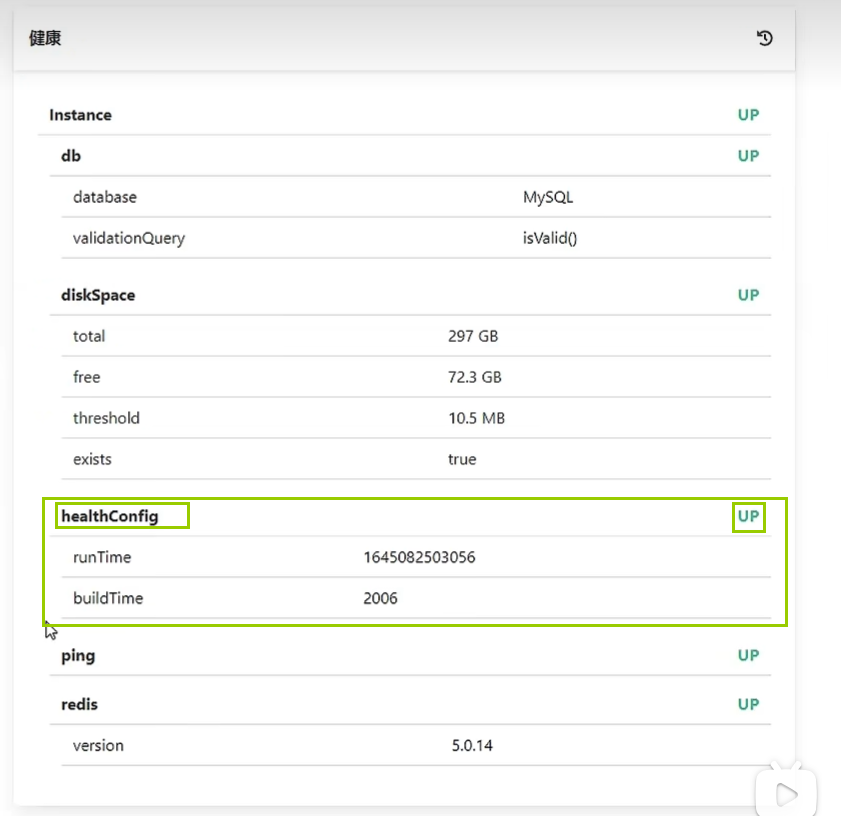The image size is (841, 816).
Task: Select the db health section label
Action: (71, 156)
